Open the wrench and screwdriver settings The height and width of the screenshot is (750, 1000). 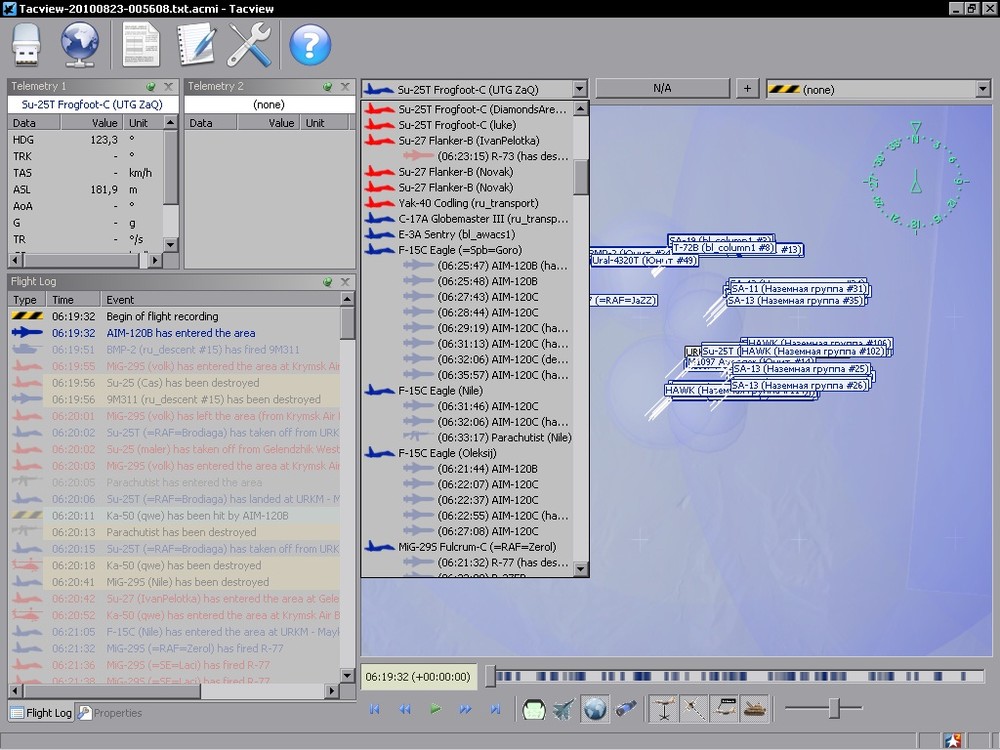(249, 45)
